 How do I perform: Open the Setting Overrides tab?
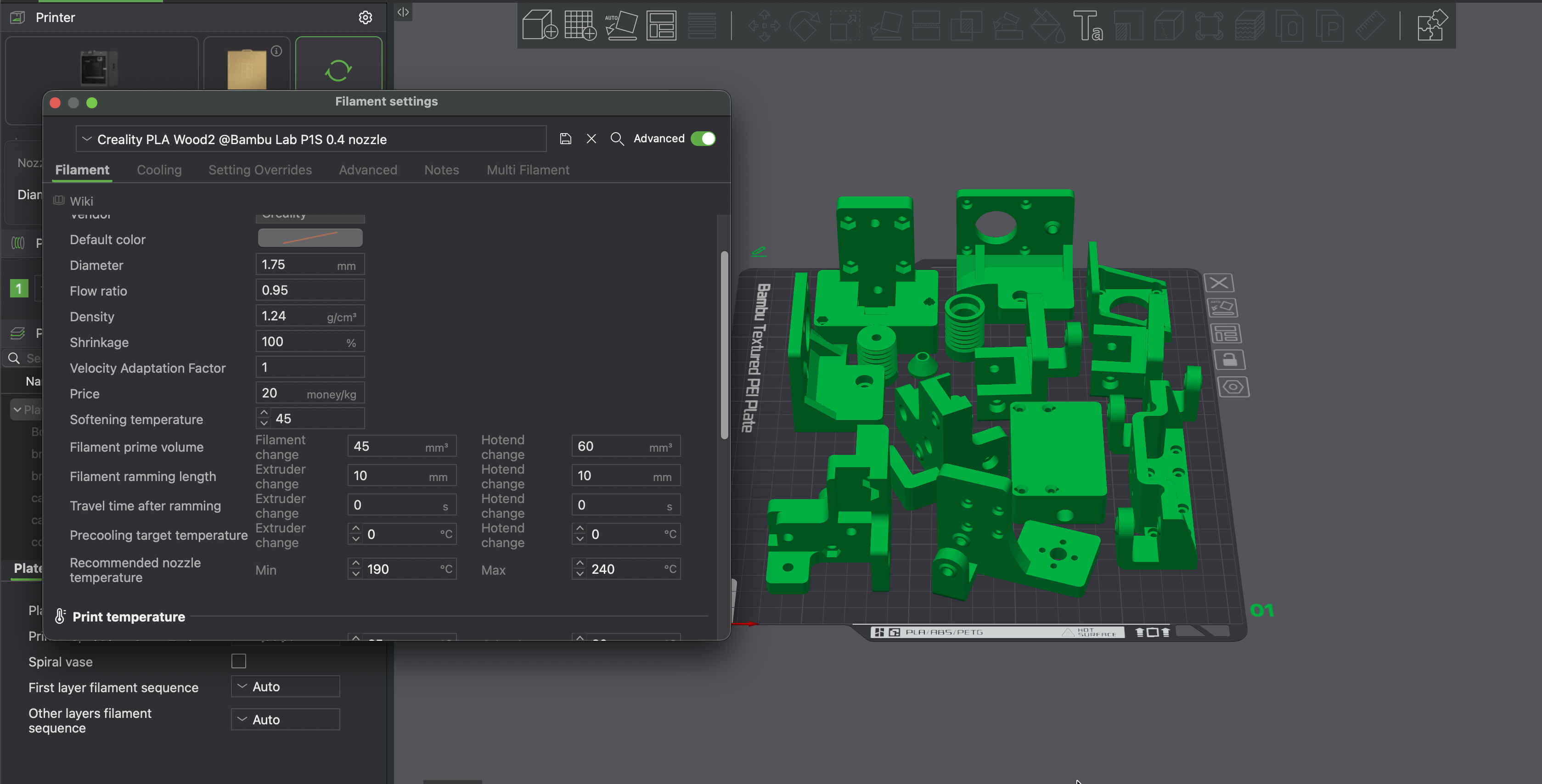(x=260, y=170)
